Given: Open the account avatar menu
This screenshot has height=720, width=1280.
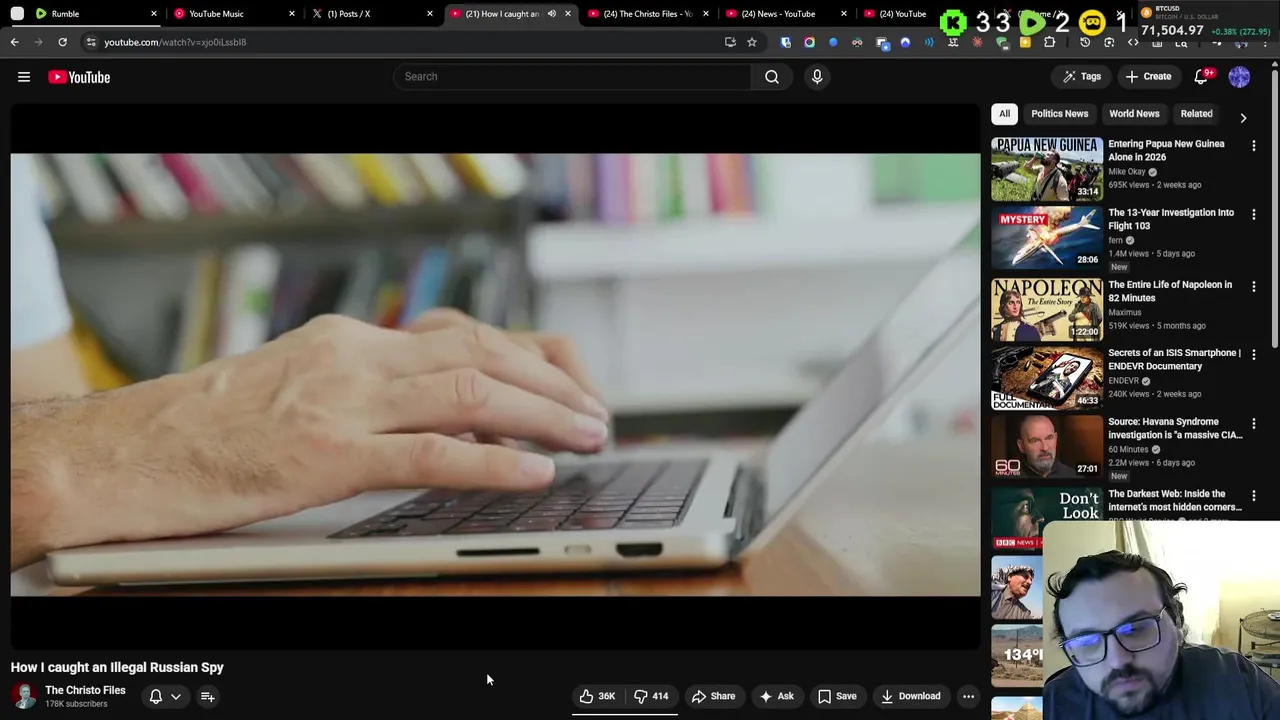Looking at the screenshot, I should pos(1239,77).
